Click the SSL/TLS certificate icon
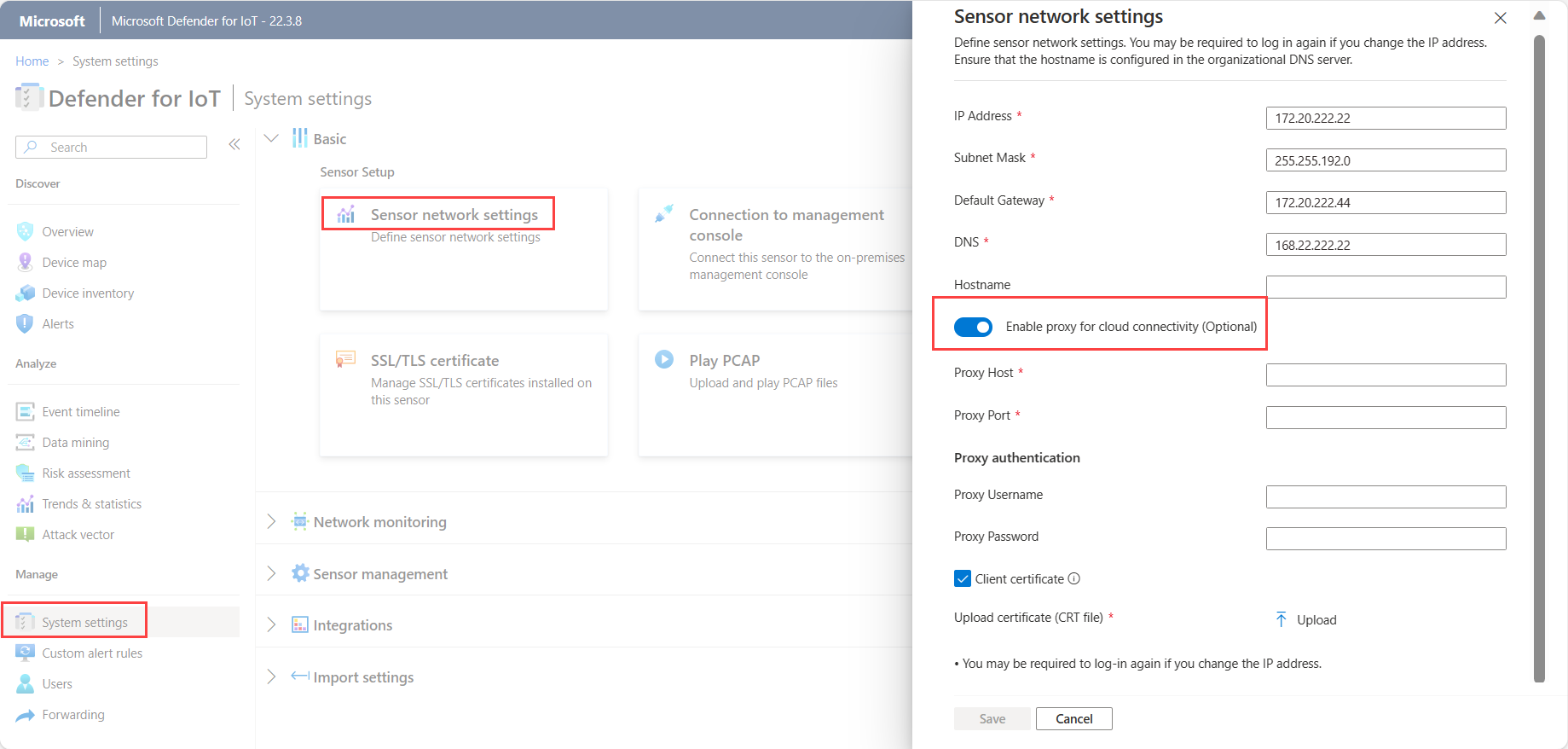The height and width of the screenshot is (749, 1568). coord(345,359)
